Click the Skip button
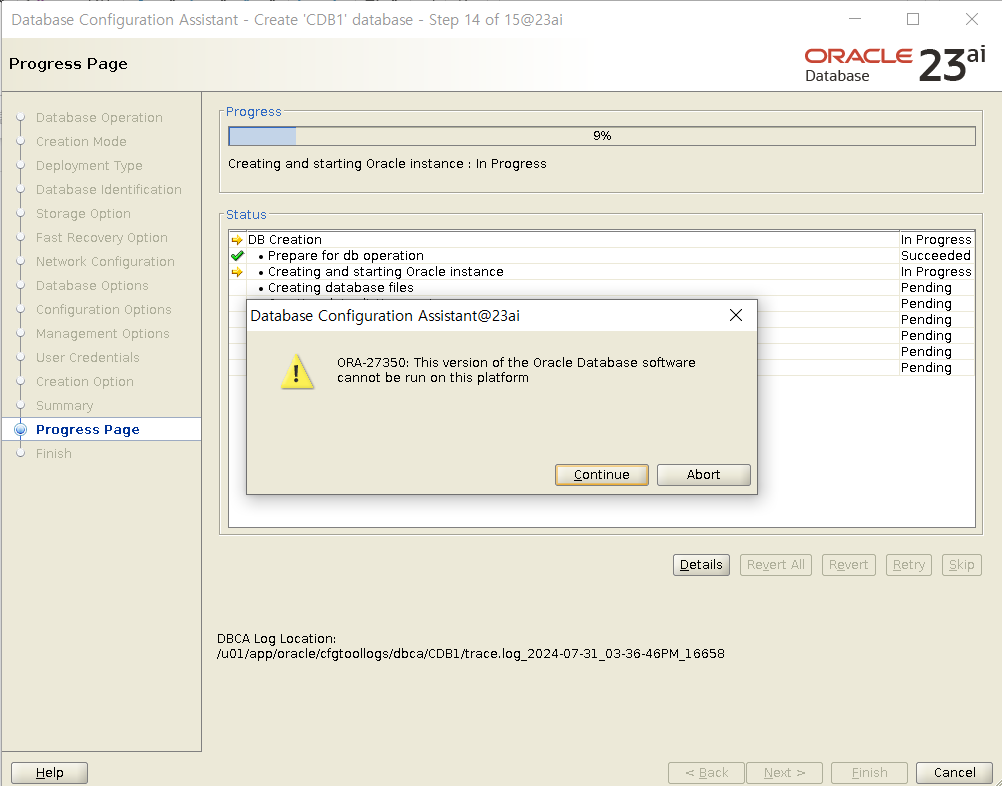This screenshot has width=1002, height=786. click(x=961, y=565)
